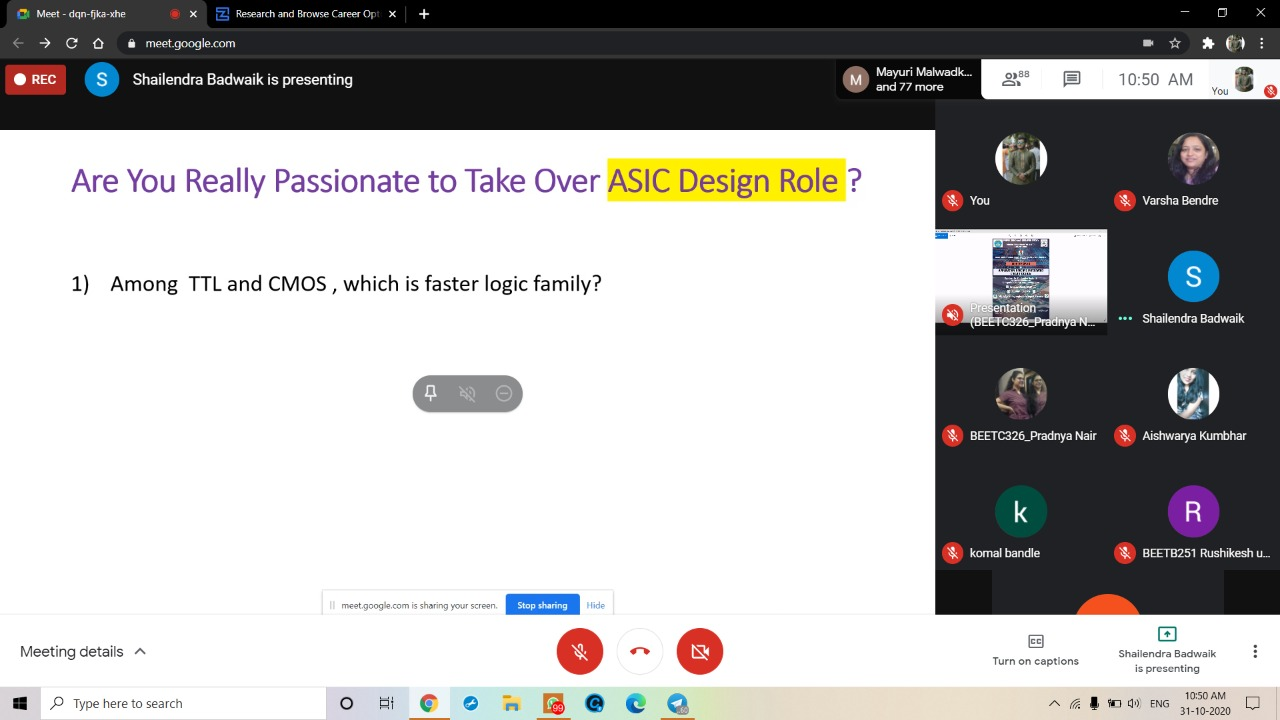
Task: Expand Meeting details panel
Action: click(83, 652)
